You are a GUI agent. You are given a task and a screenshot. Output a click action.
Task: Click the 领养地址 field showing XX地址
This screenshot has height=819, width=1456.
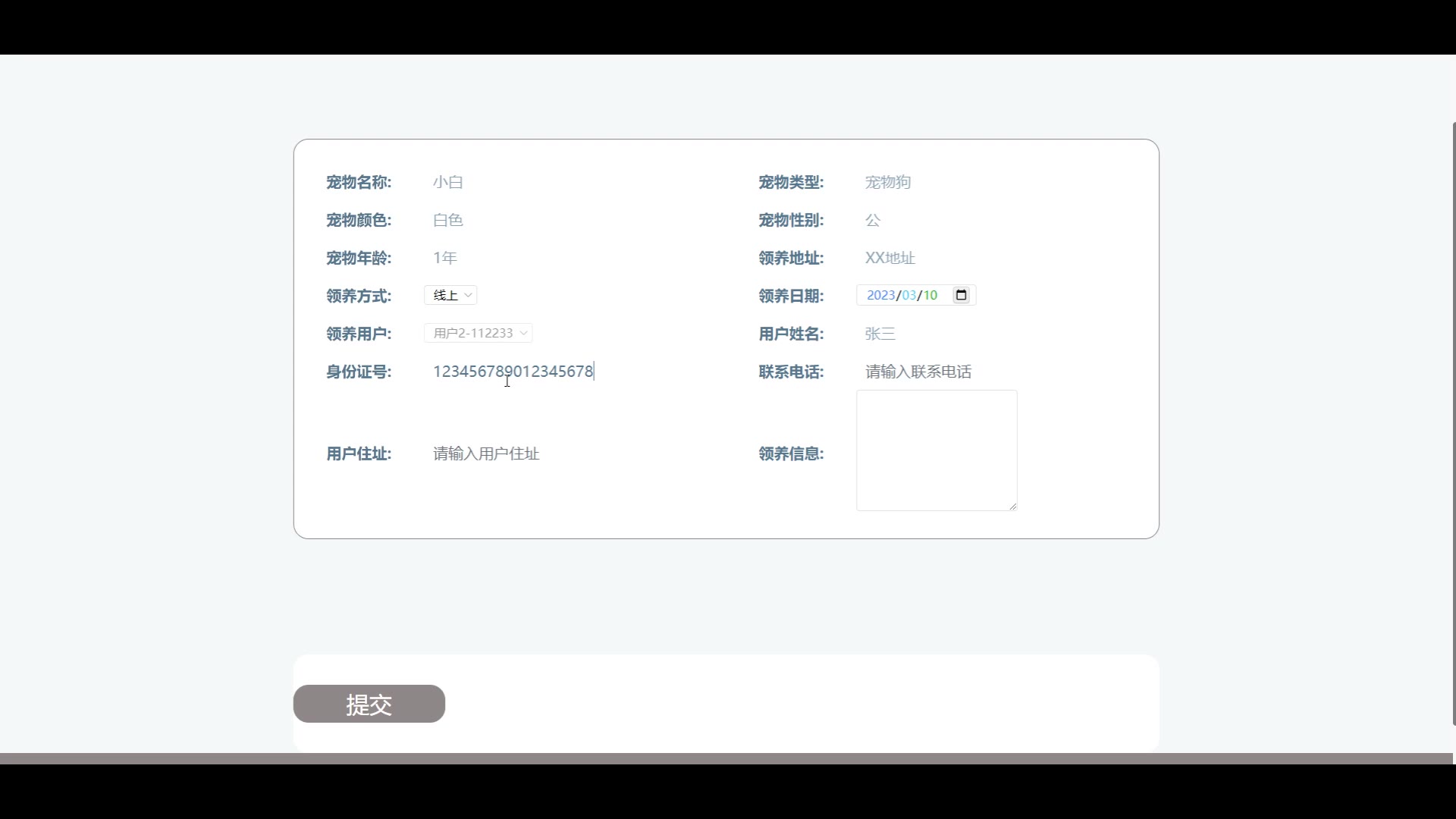tap(890, 258)
